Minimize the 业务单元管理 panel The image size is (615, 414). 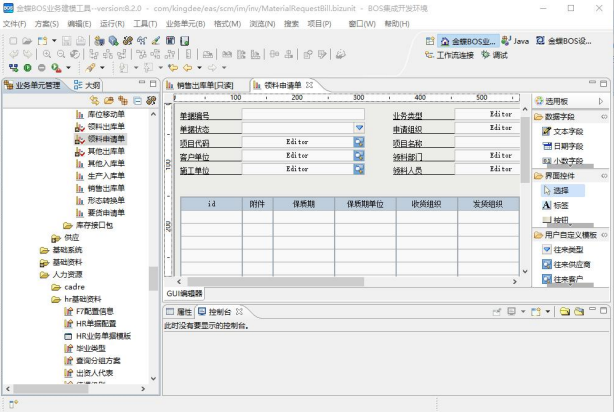coord(142,83)
